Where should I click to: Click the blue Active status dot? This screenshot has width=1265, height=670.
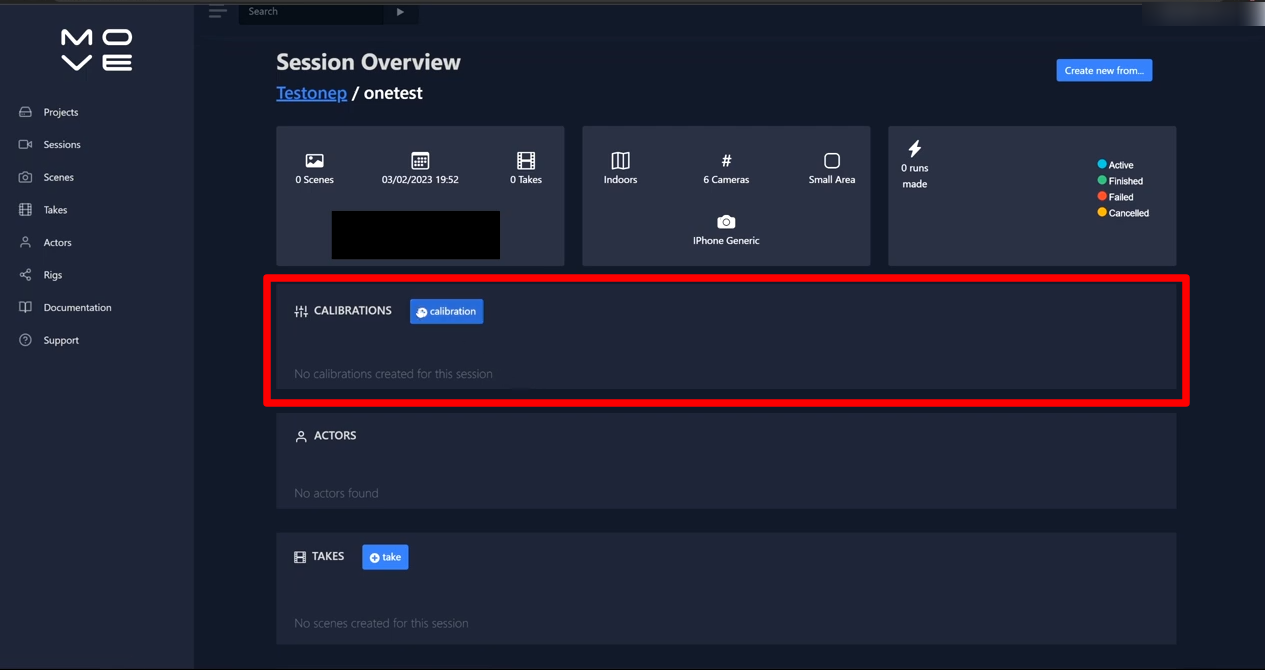tap(1102, 164)
